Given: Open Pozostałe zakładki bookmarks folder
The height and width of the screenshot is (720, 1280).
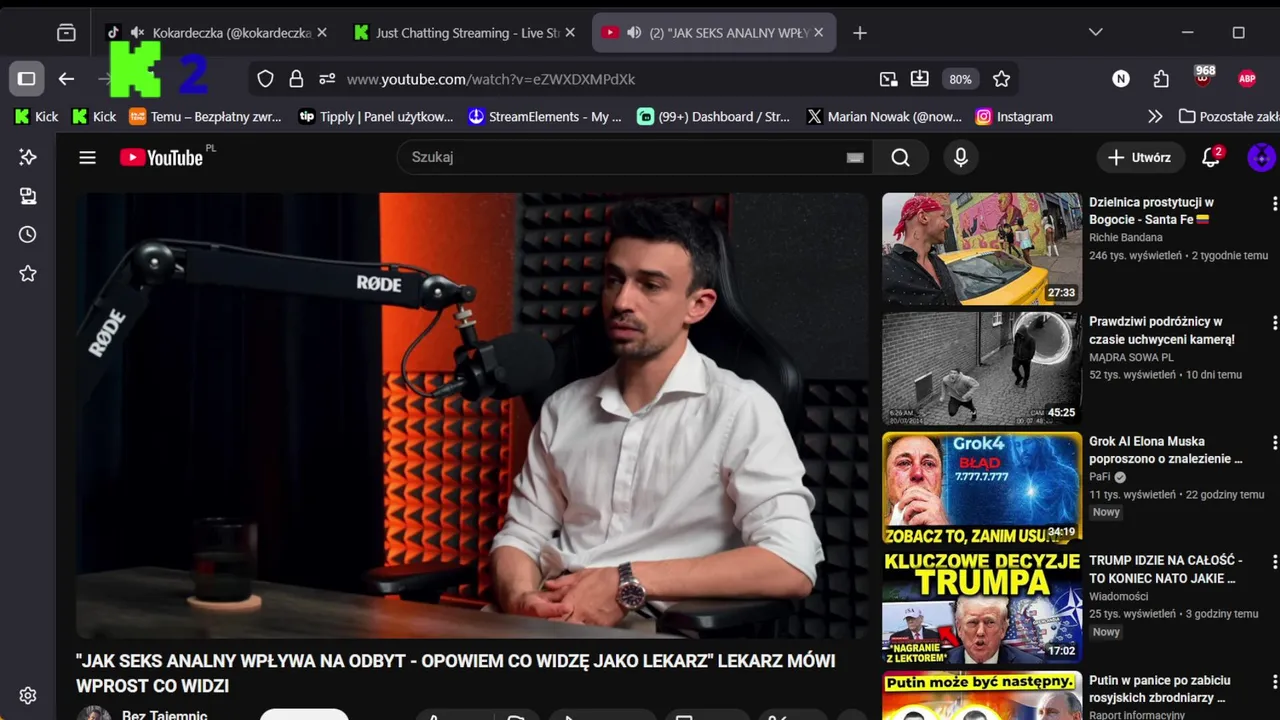Looking at the screenshot, I should (1228, 117).
